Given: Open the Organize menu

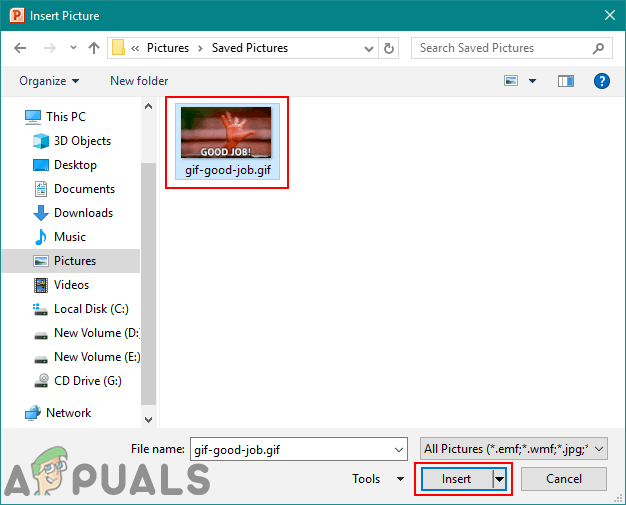Looking at the screenshot, I should click(49, 81).
